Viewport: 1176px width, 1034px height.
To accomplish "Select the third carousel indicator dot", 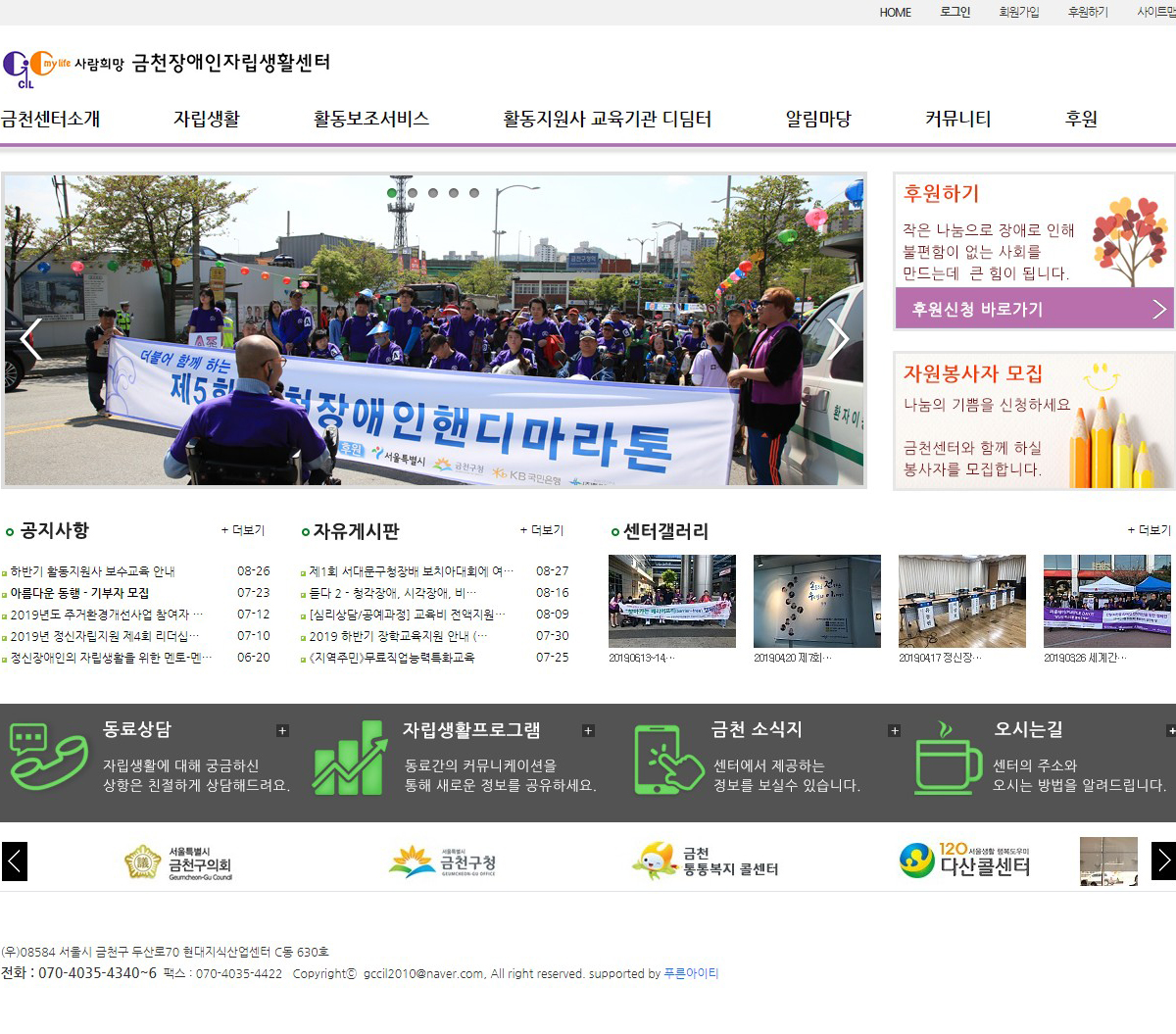I will 433,193.
